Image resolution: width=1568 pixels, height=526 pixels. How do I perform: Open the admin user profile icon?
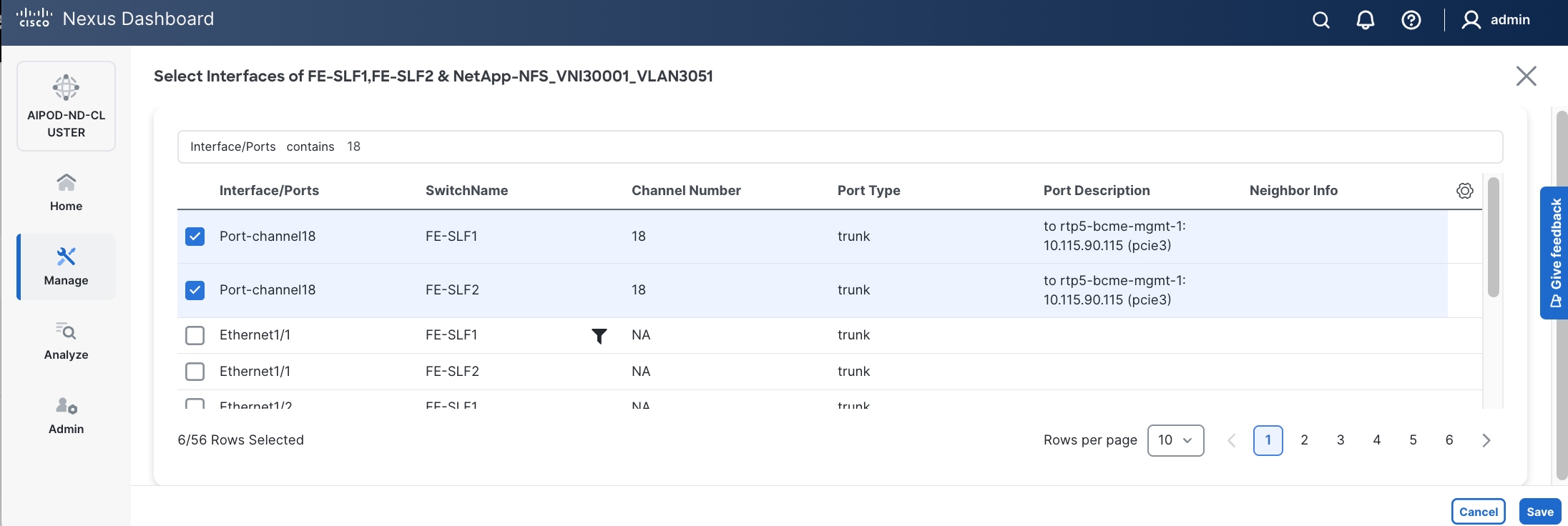click(1471, 20)
